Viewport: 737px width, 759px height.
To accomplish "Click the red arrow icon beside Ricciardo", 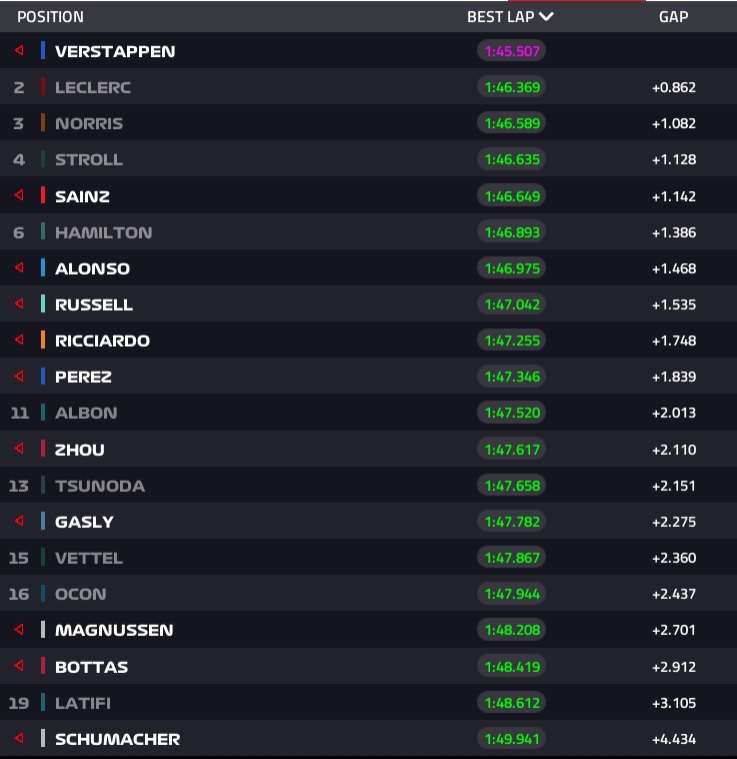I will pos(19,340).
